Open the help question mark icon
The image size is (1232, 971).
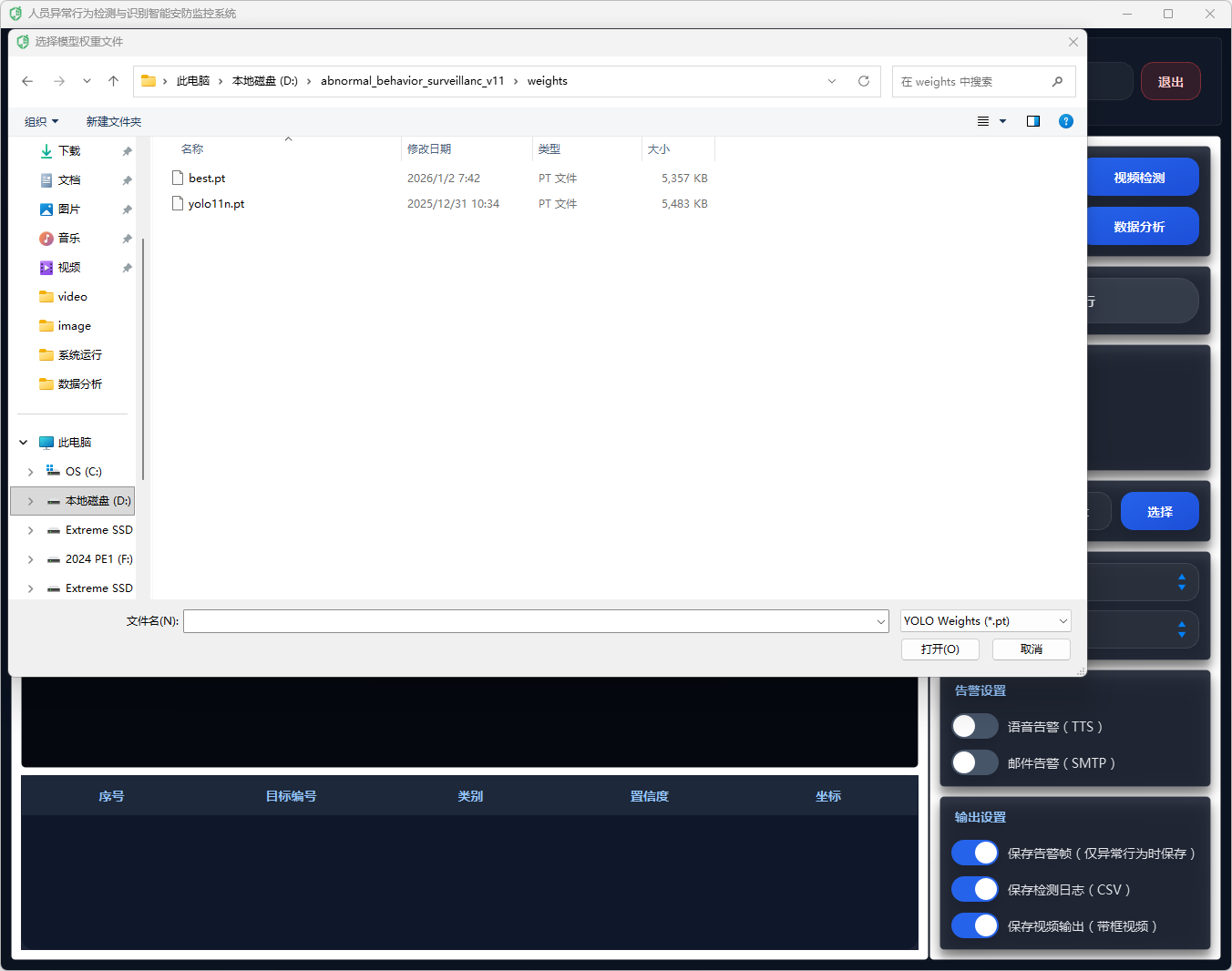(x=1065, y=121)
